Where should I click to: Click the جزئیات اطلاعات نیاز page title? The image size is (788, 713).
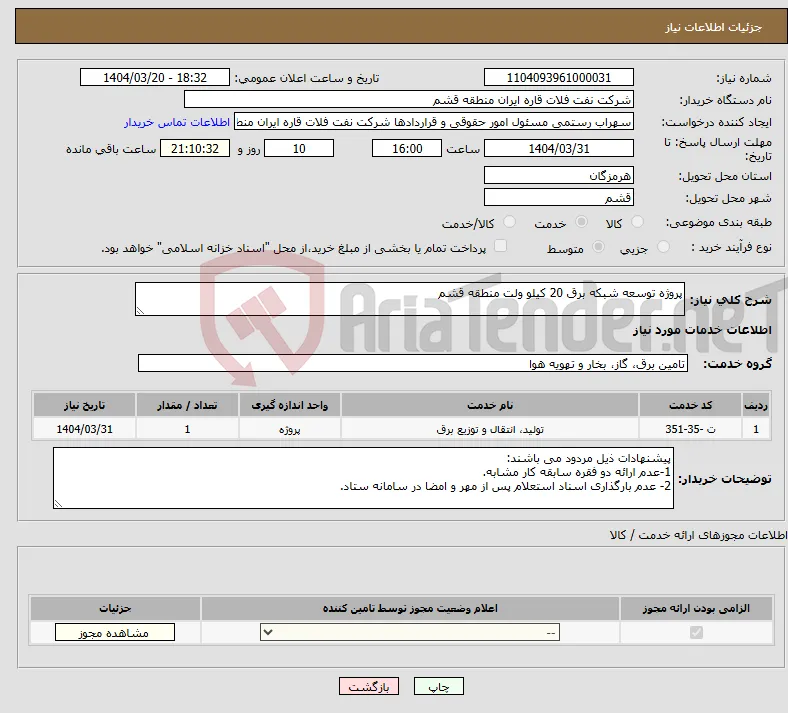(714, 27)
